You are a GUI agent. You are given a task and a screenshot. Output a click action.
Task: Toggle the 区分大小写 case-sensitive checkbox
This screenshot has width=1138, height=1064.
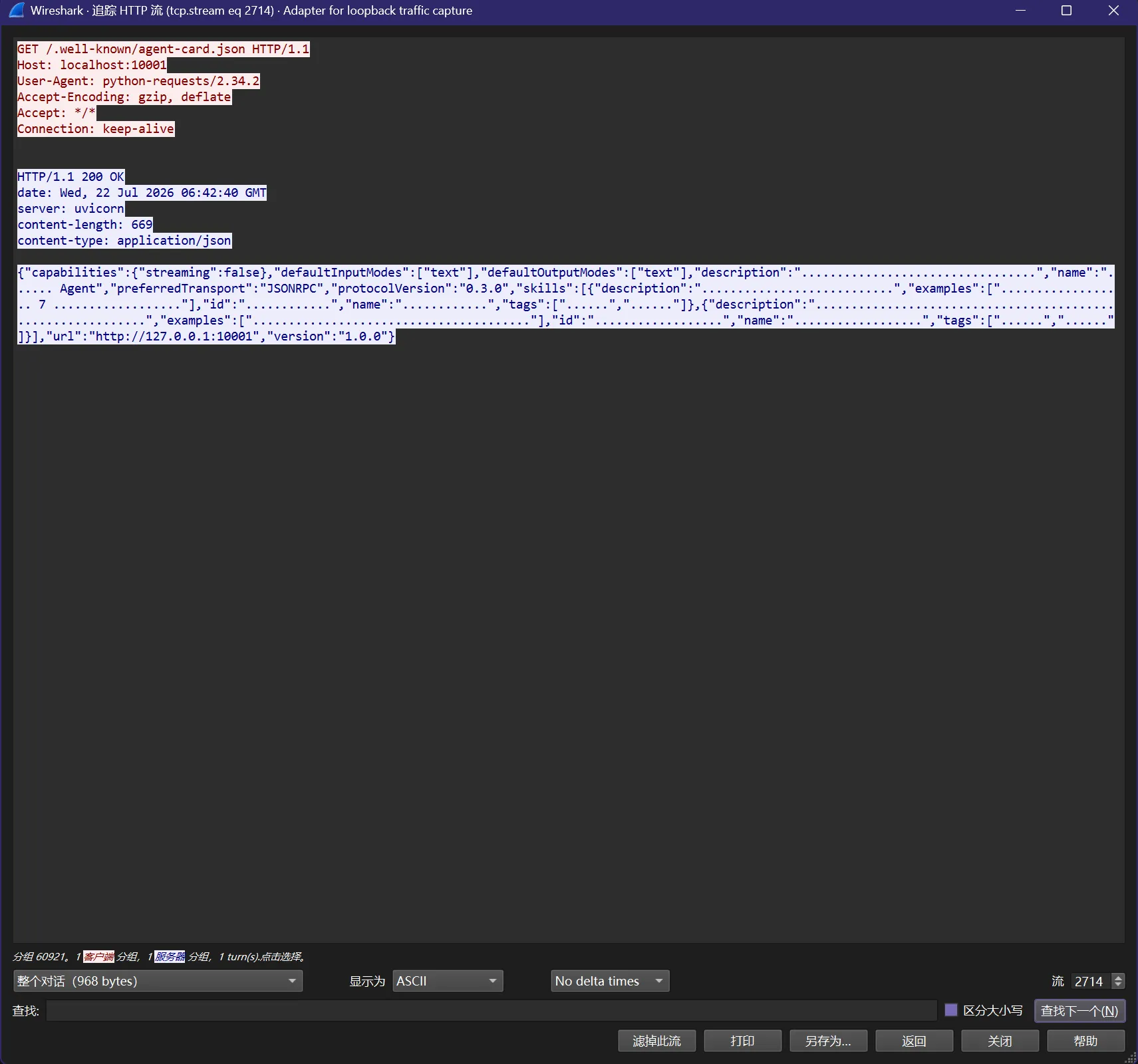(951, 1010)
